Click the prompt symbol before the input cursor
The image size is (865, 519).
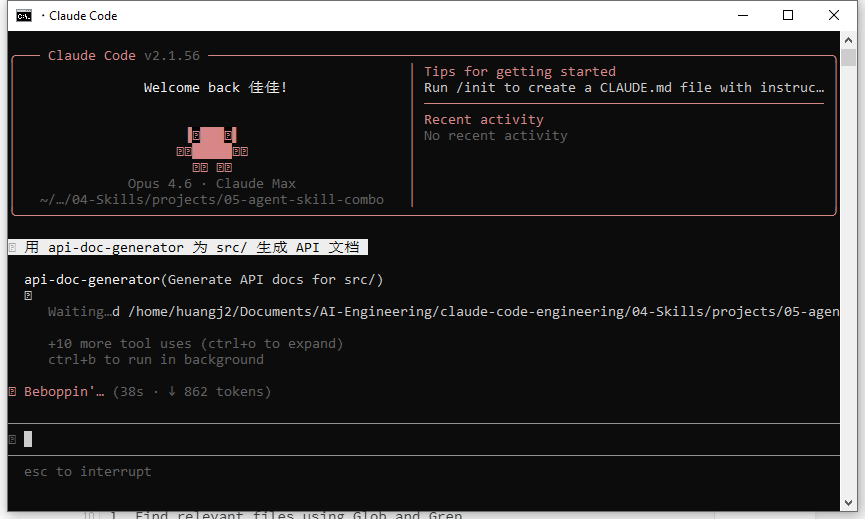coord(12,439)
